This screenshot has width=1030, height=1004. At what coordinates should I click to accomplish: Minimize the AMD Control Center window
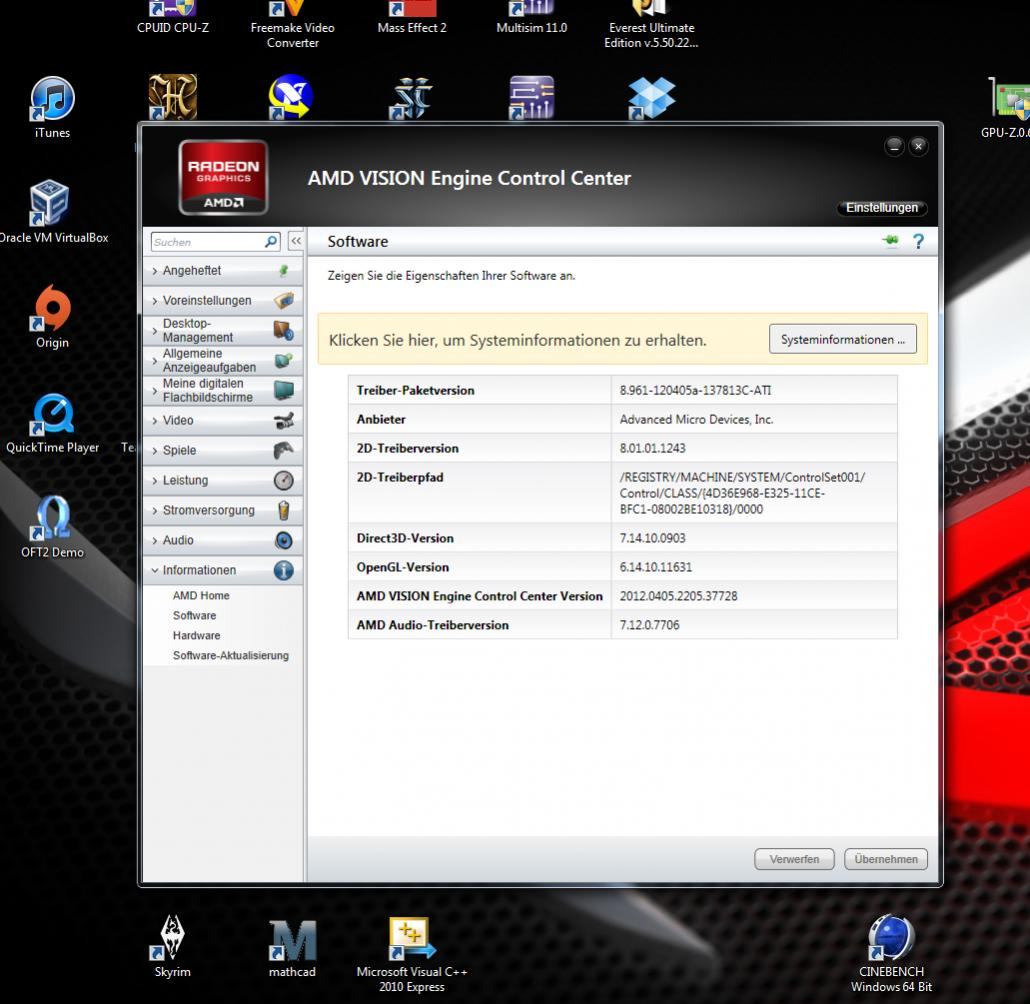tap(894, 146)
